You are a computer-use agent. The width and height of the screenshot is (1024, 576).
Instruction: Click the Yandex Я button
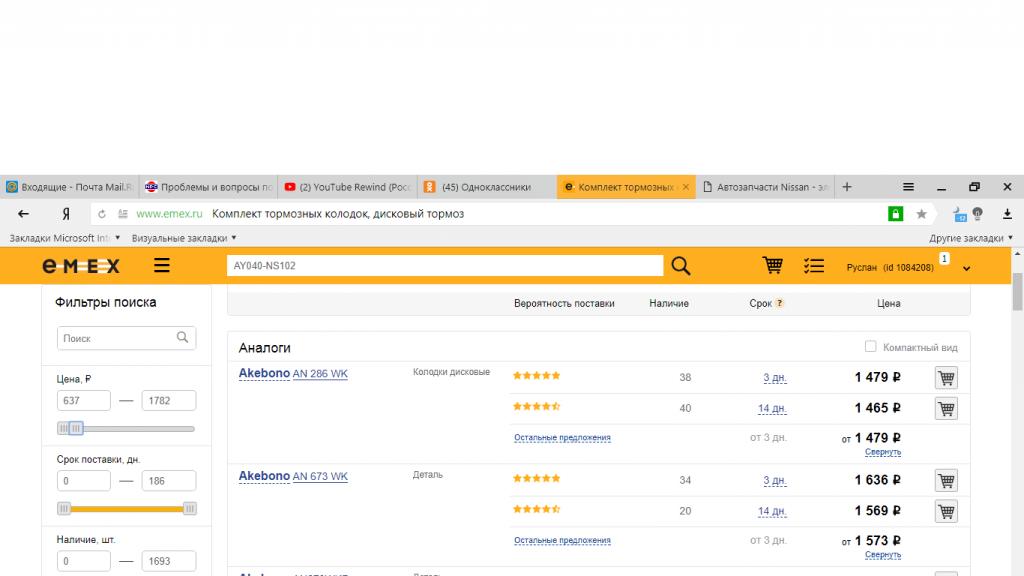pyautogui.click(x=66, y=214)
